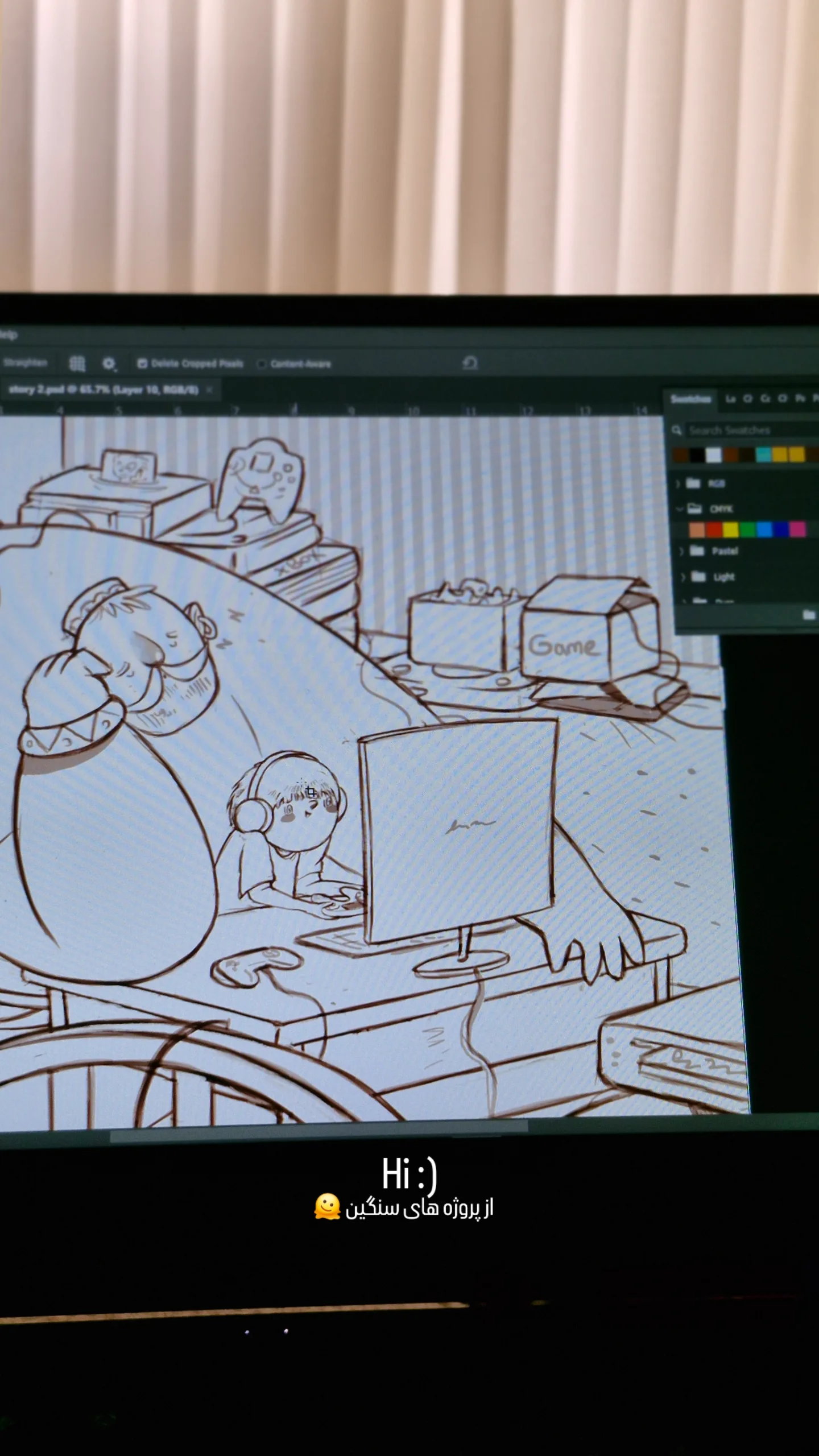Image resolution: width=819 pixels, height=1456 pixels.
Task: Collapse the CMYK swatch group
Action: [x=679, y=508]
